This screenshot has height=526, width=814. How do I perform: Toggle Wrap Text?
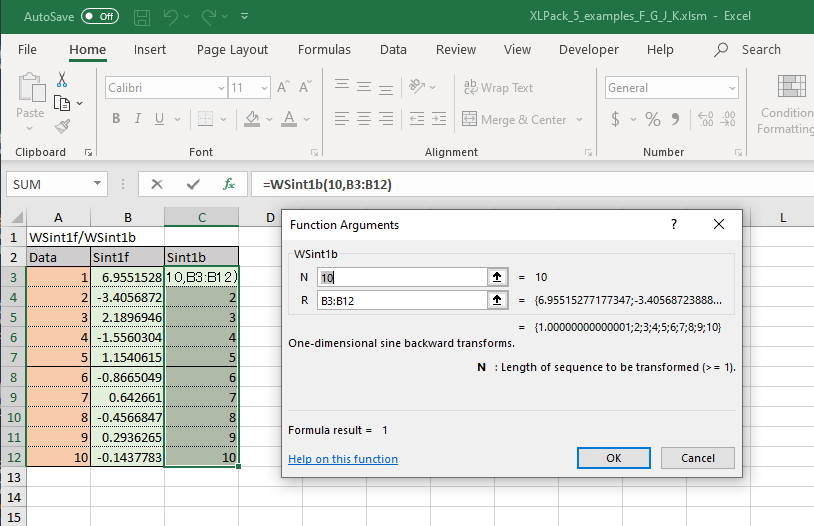coord(498,88)
